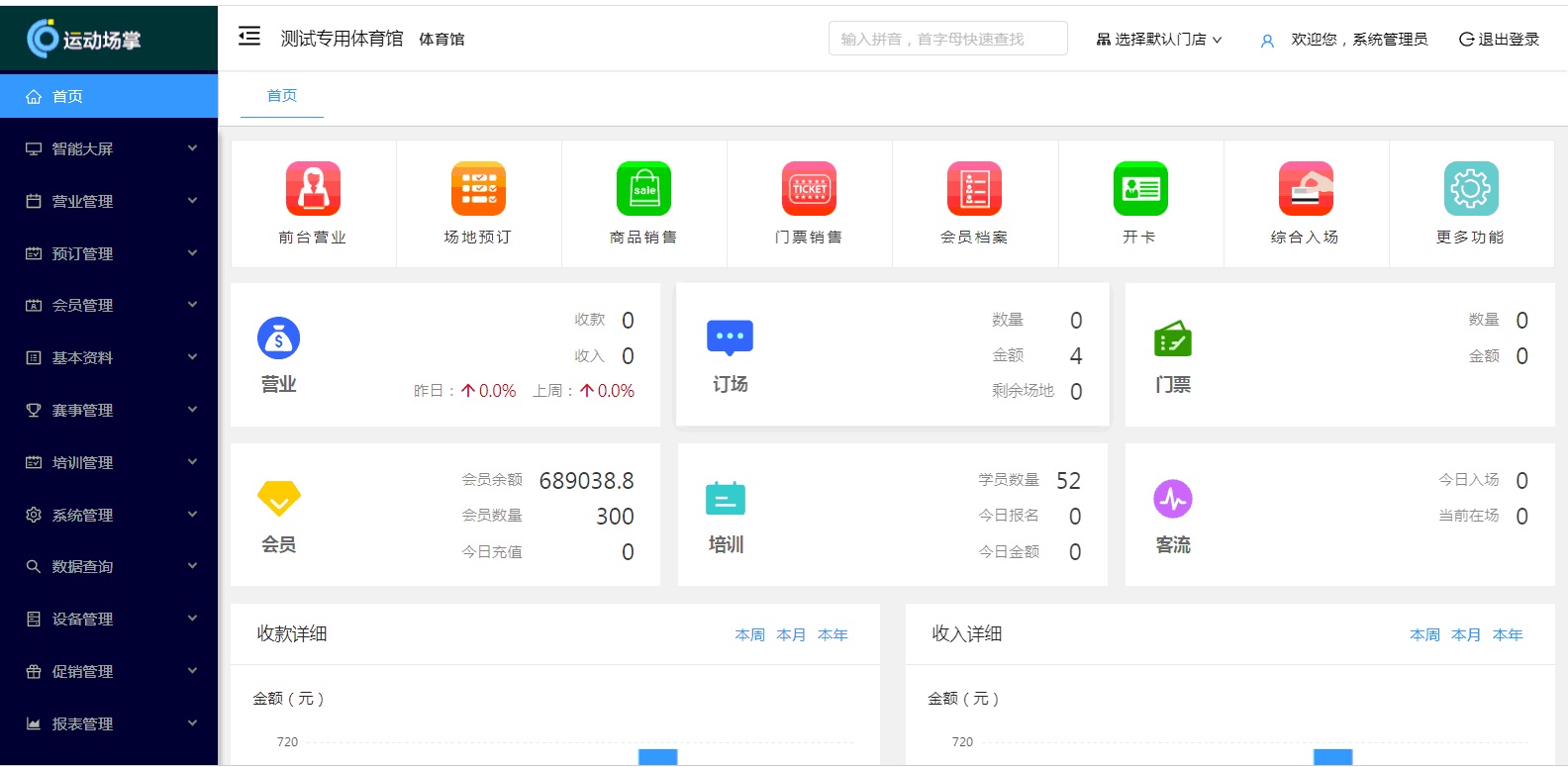Open the 商品销售 sale bag icon

643,188
